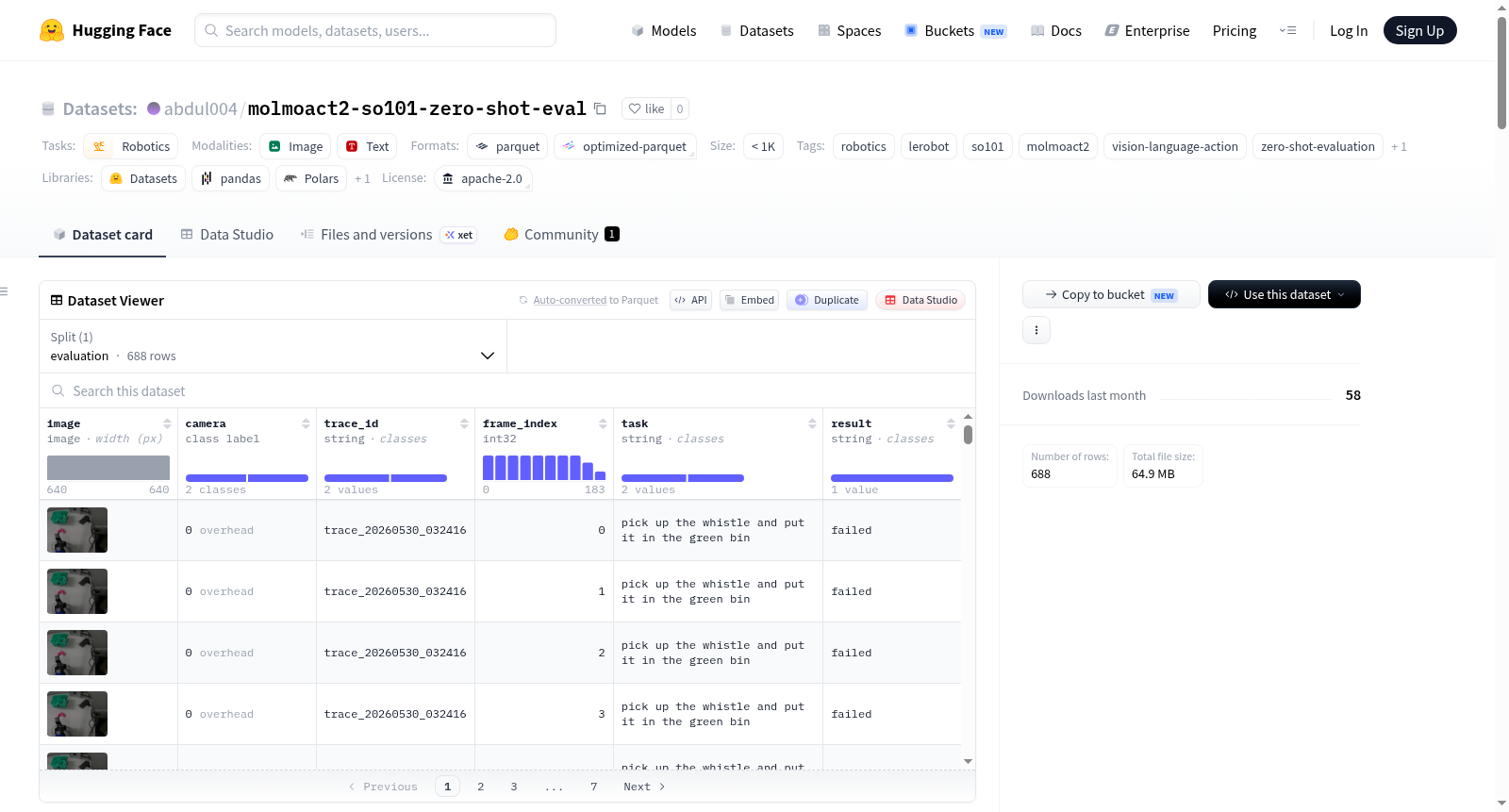
Task: Click the camera class distribution bar
Action: click(x=247, y=478)
